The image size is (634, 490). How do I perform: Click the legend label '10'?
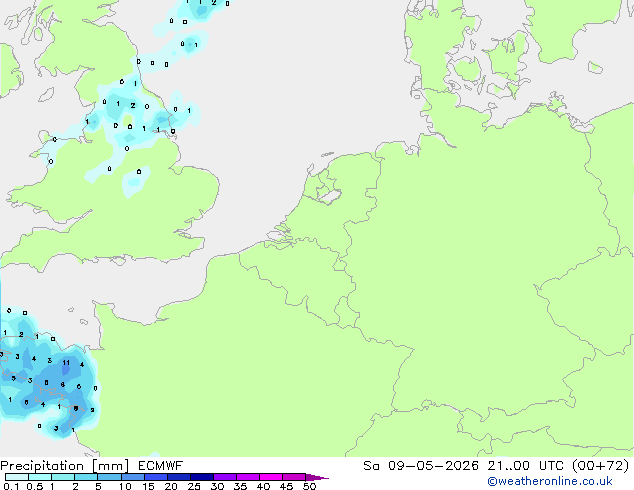(x=125, y=486)
